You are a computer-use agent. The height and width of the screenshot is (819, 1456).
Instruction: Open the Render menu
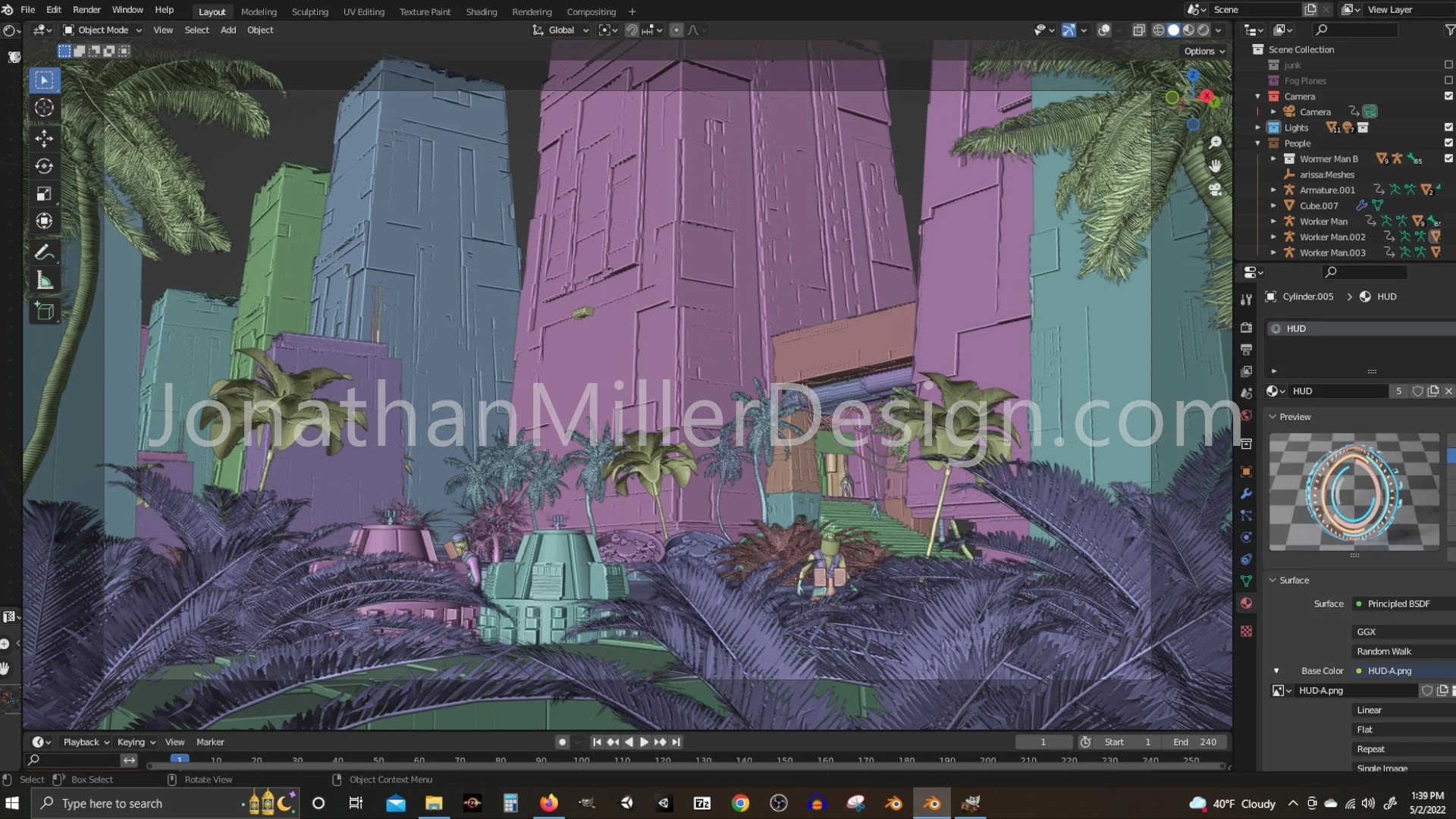click(x=86, y=10)
